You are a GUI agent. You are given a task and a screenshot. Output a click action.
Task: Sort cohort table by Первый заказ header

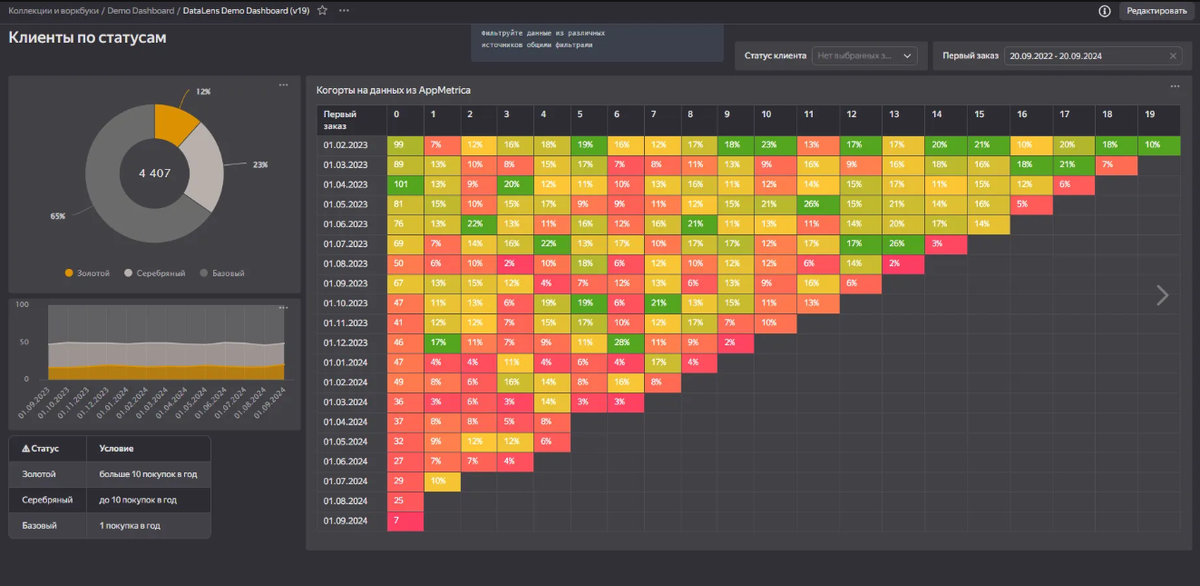pyautogui.click(x=339, y=120)
